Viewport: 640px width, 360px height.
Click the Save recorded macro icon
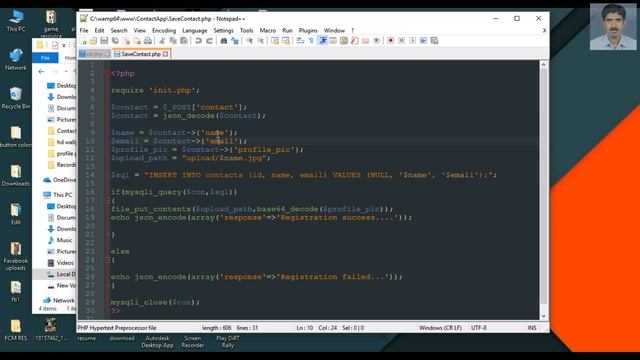tap(434, 41)
